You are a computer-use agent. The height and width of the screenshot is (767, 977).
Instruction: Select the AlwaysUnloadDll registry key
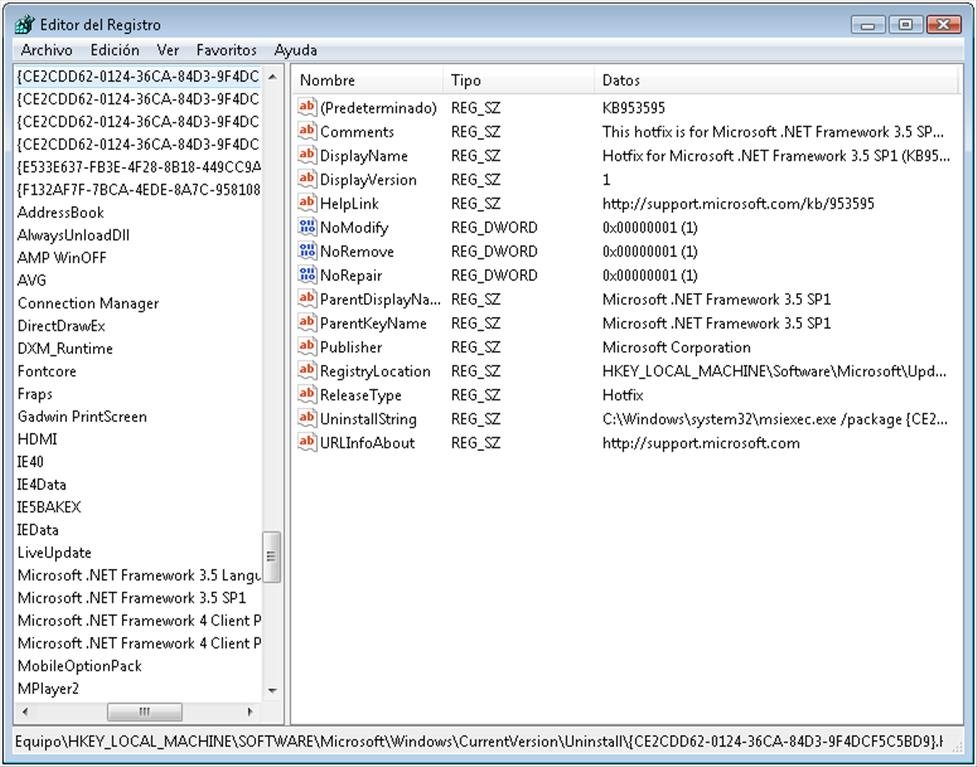(74, 235)
